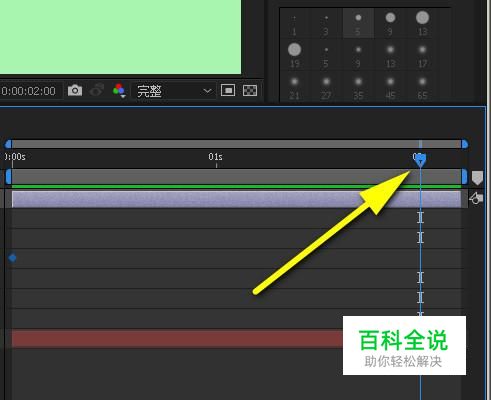
Task: Click the 0:00:02:00 timecode field
Action: tap(29, 91)
